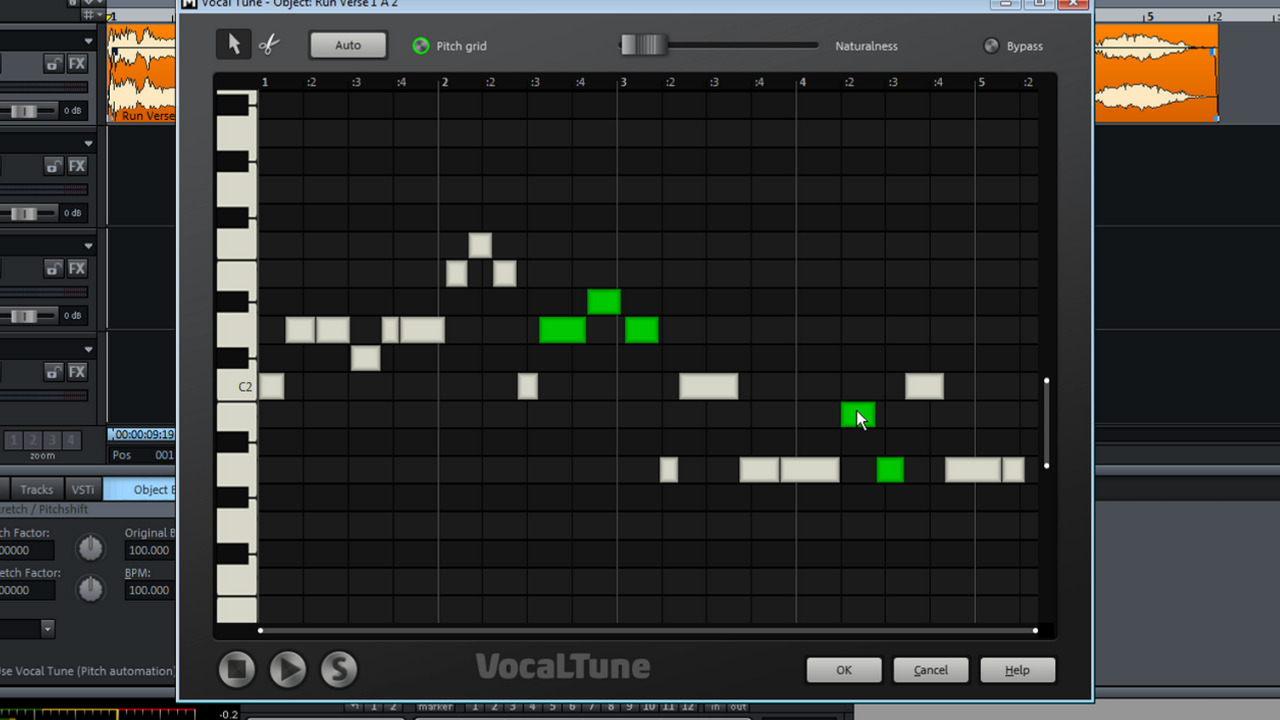The height and width of the screenshot is (720, 1280).
Task: Click the top track's 0 dB value
Action: pyautogui.click(x=73, y=110)
